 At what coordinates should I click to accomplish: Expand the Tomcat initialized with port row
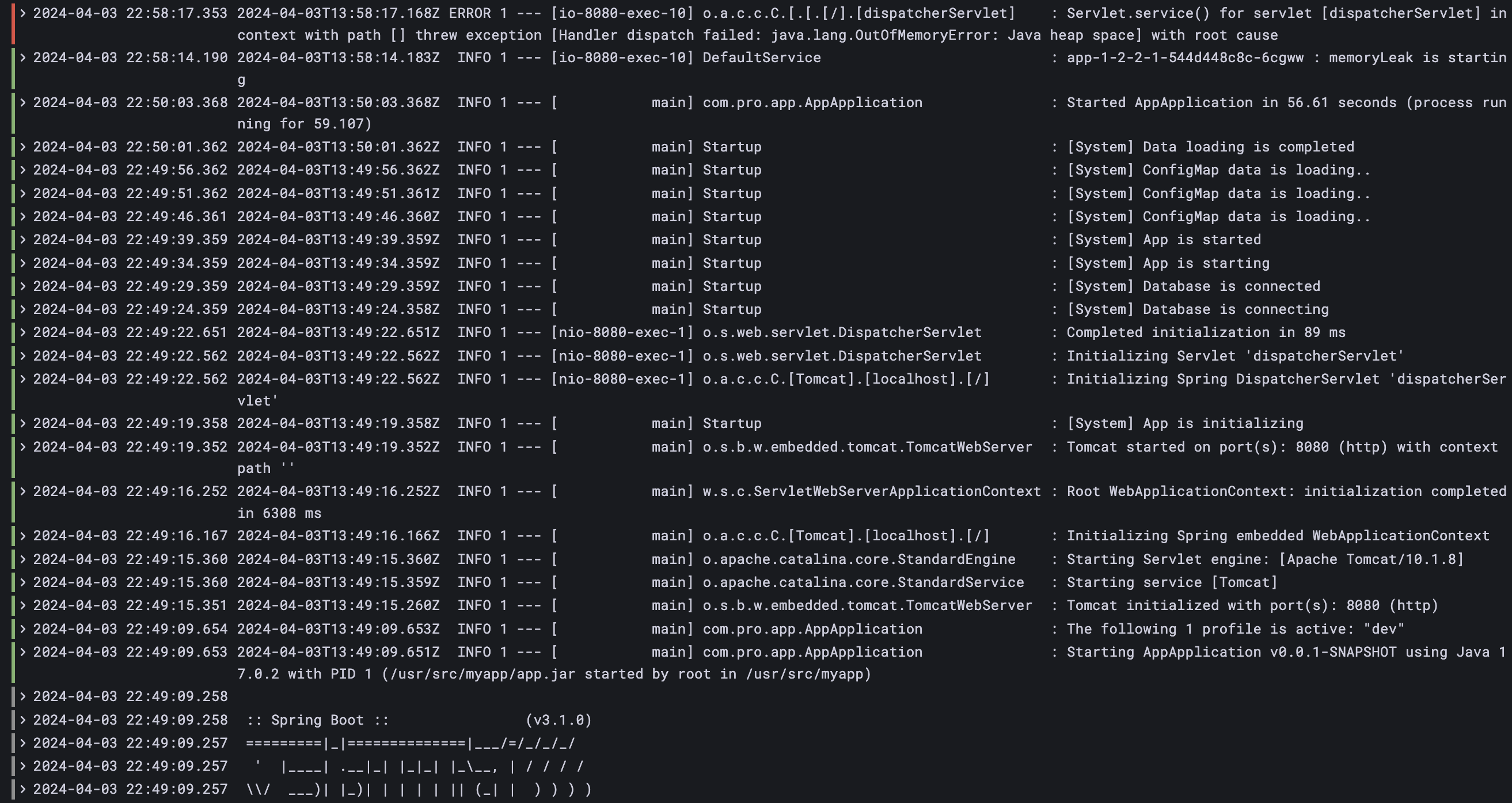point(23,605)
